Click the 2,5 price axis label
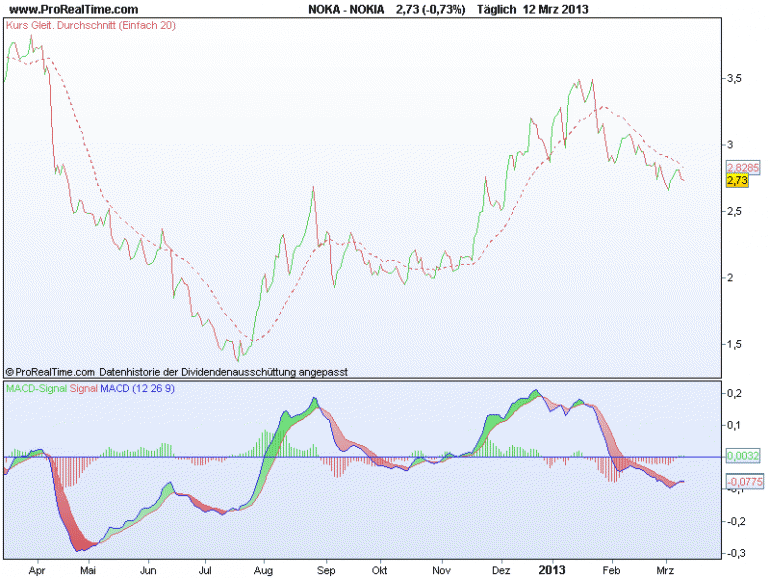The width and height of the screenshot is (770, 578). coord(734,211)
